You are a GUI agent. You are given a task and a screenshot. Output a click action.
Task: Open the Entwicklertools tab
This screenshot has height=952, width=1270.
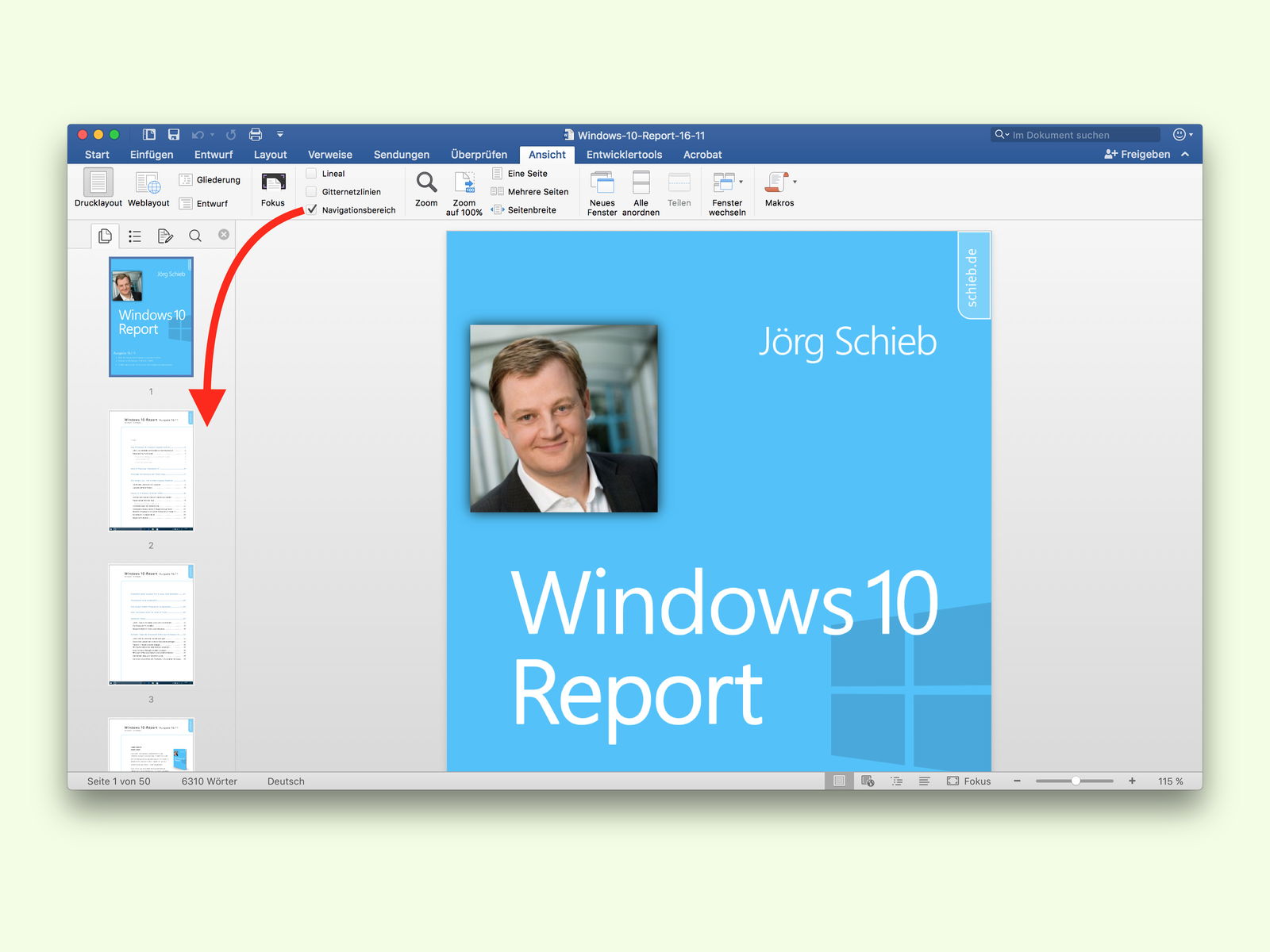tap(624, 155)
